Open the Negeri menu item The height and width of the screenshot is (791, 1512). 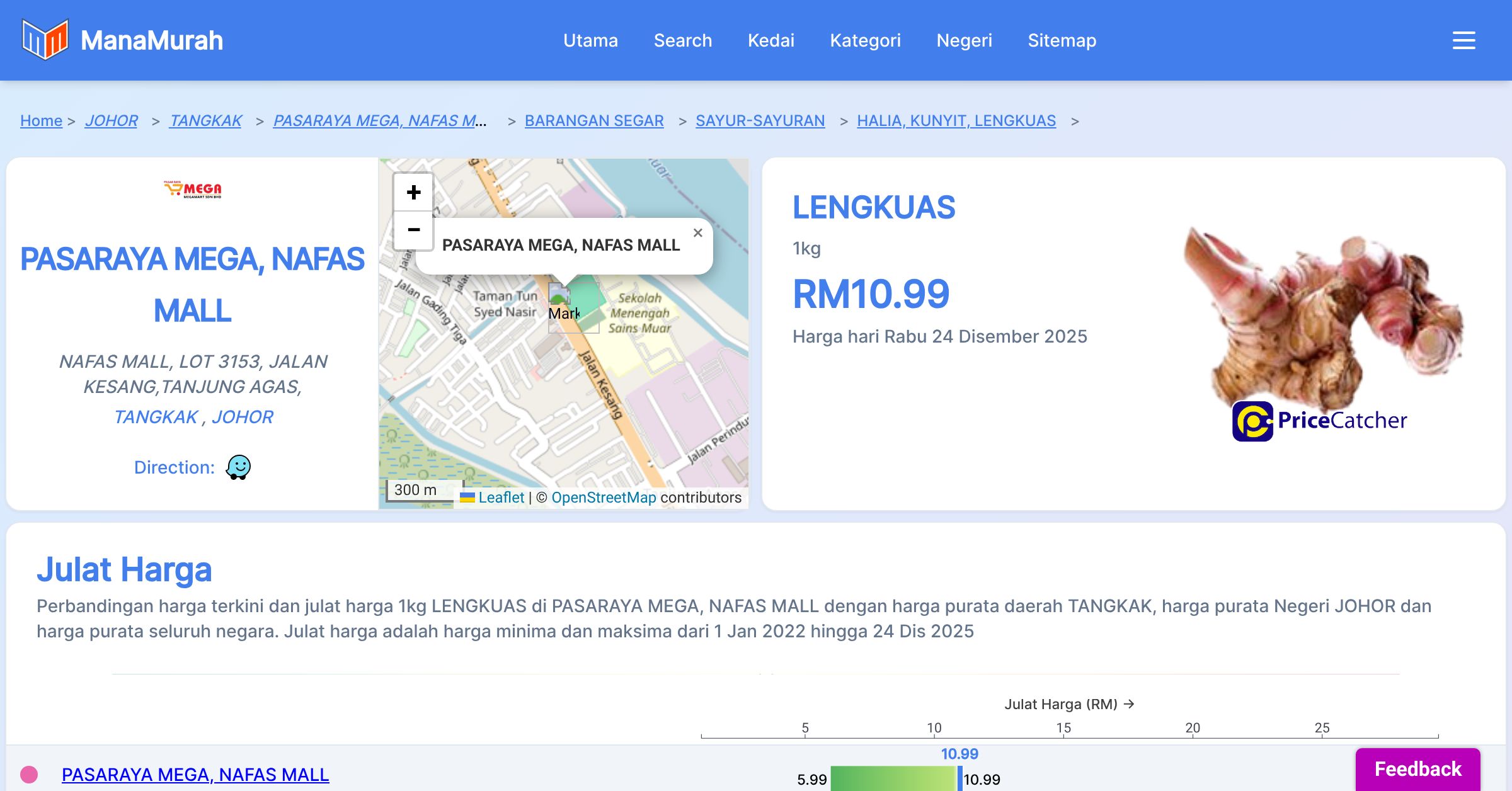click(x=964, y=40)
